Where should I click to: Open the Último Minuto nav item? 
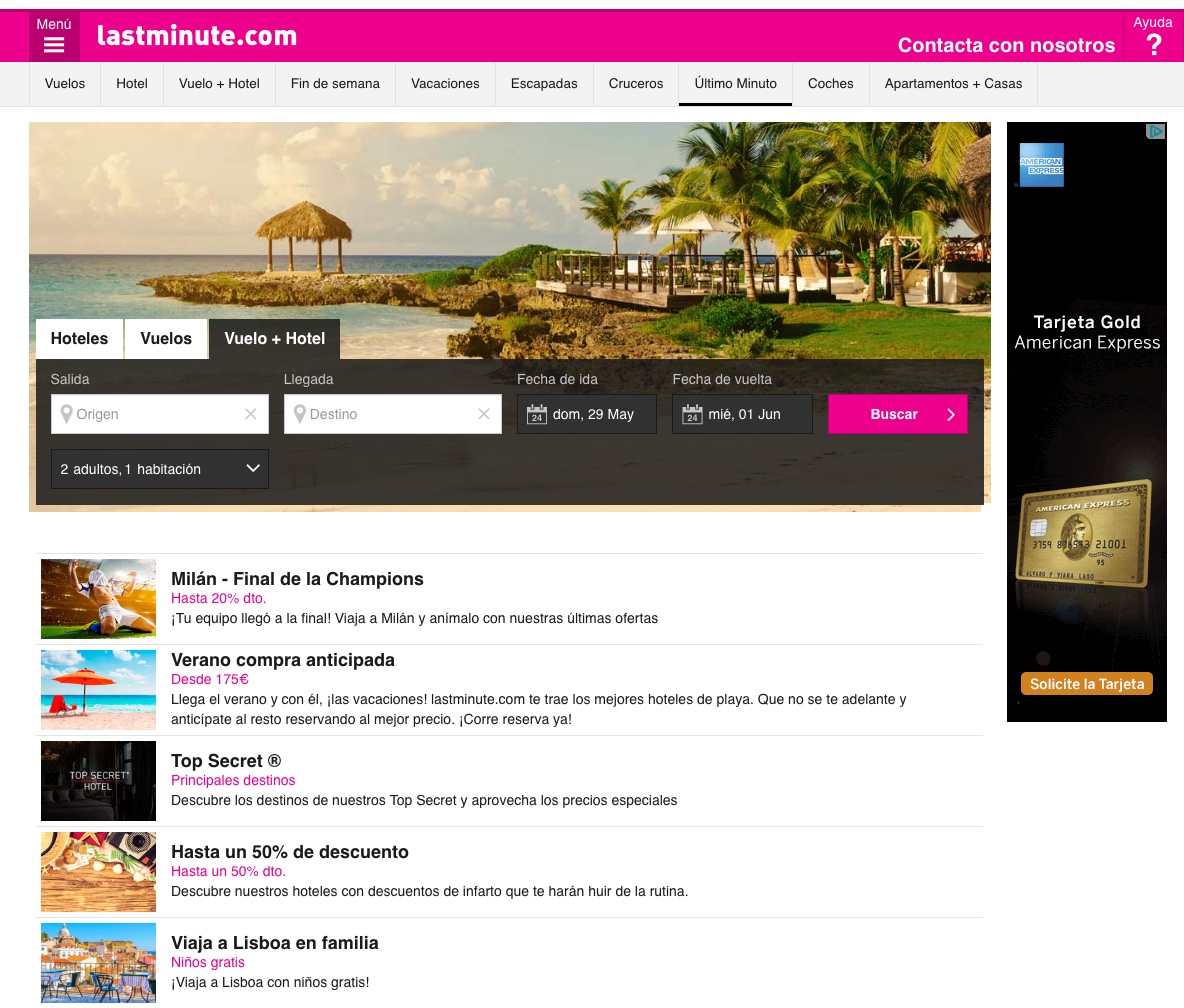[735, 84]
